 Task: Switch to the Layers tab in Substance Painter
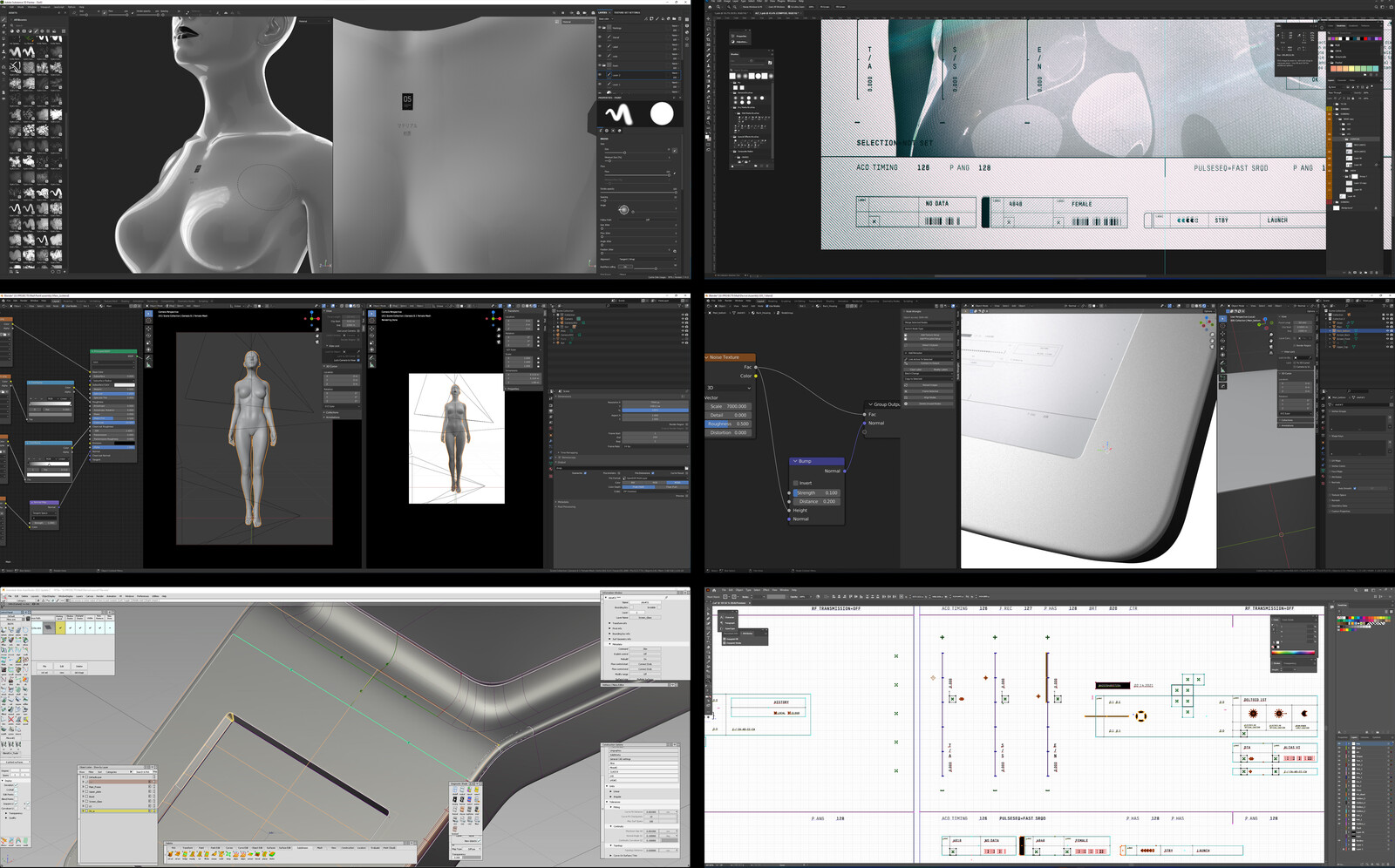pyautogui.click(x=602, y=12)
